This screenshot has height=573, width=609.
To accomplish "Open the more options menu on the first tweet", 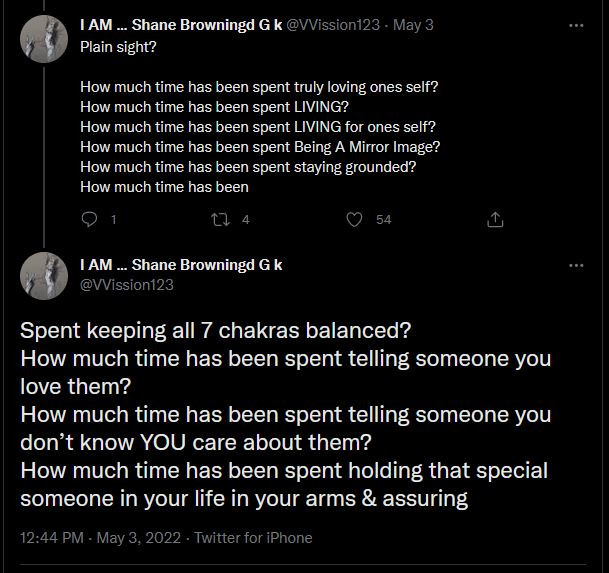I will [576, 25].
